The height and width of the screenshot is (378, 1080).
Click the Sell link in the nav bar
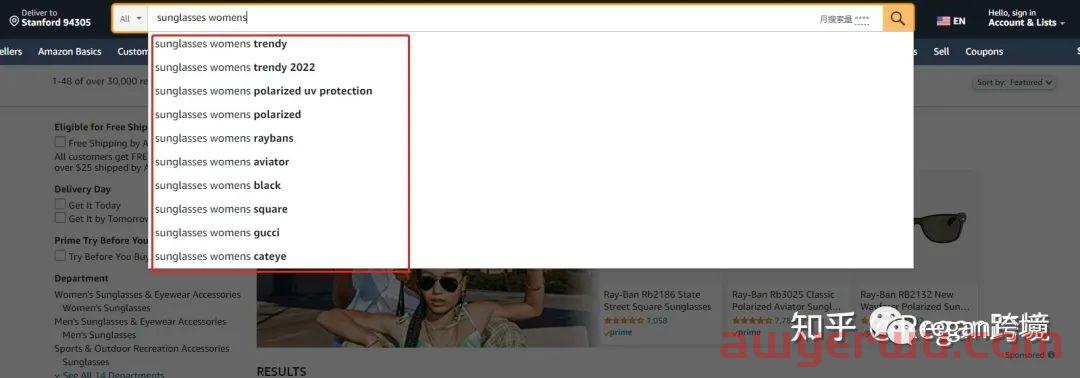pyautogui.click(x=942, y=52)
